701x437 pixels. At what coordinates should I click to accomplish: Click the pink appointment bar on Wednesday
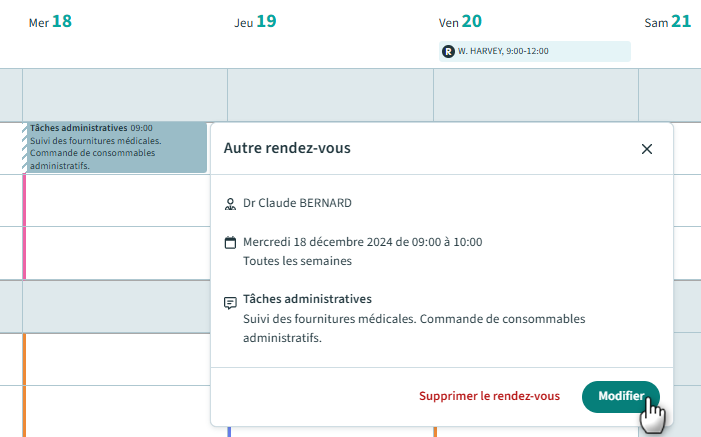coord(24,226)
